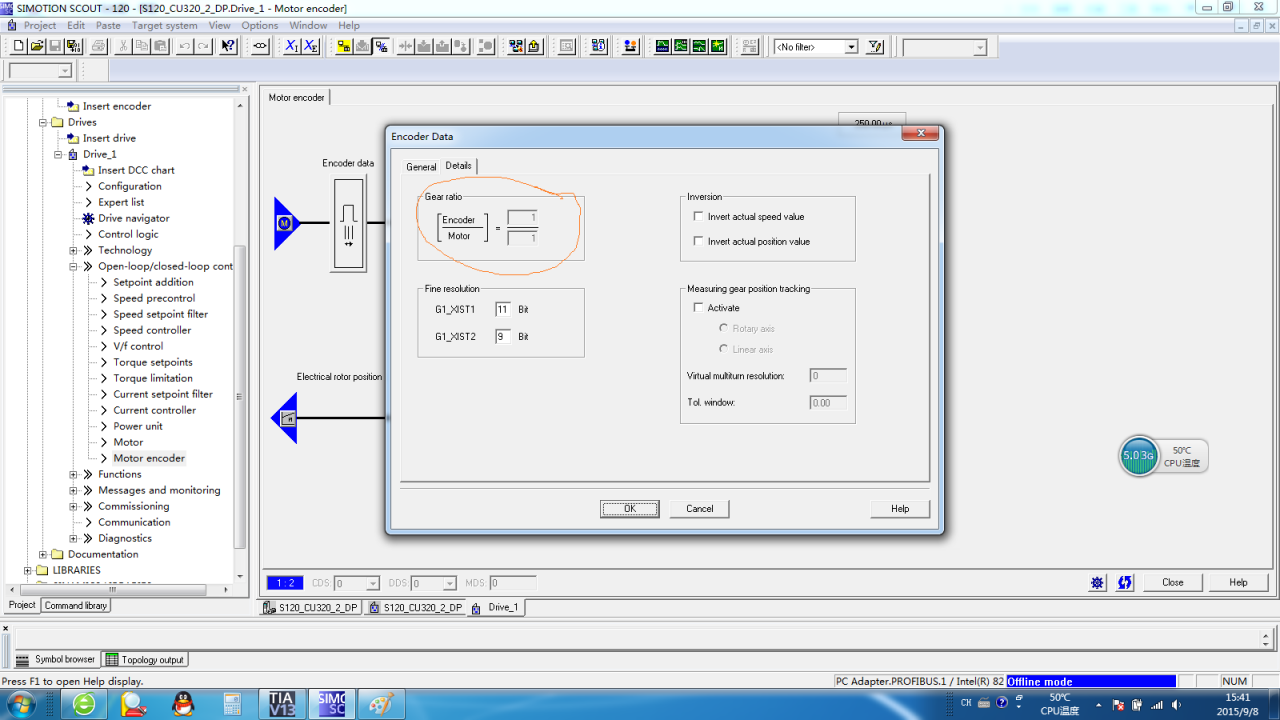Click the second green trace toolbar icon
The width and height of the screenshot is (1280, 720).
pos(681,46)
